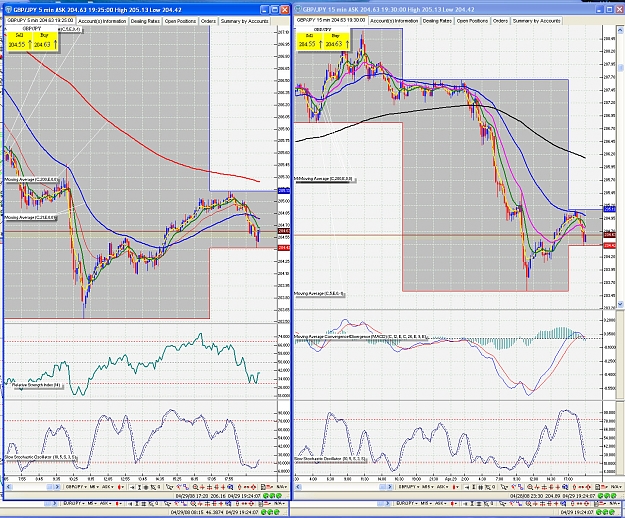625x518 pixels.
Task: Click the red plus crosshair icon in 5 min toolbar
Action: pos(202,487)
